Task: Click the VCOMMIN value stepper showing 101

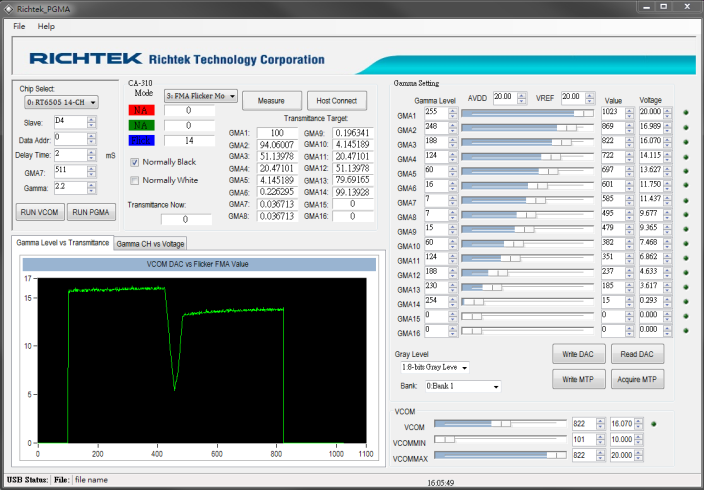Action: pos(600,439)
